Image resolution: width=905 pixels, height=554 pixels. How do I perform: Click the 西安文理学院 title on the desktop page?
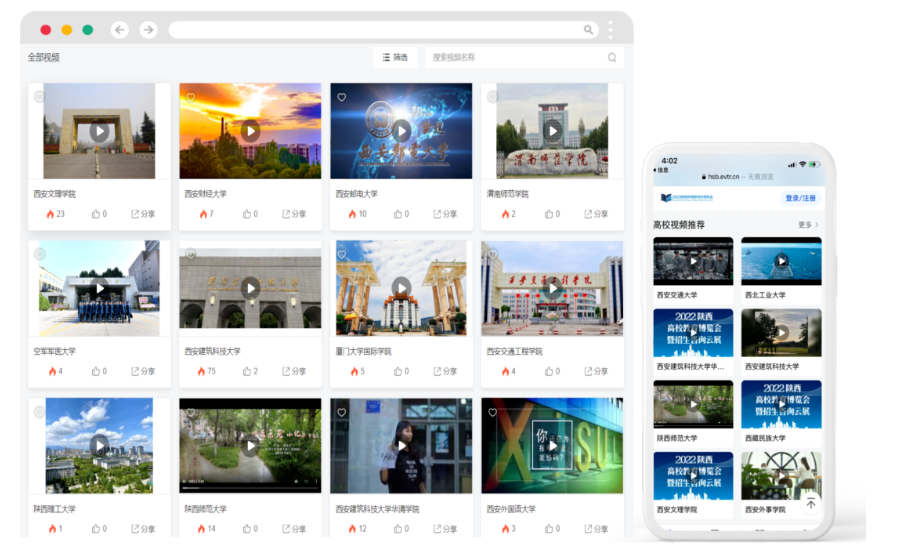pos(54,194)
